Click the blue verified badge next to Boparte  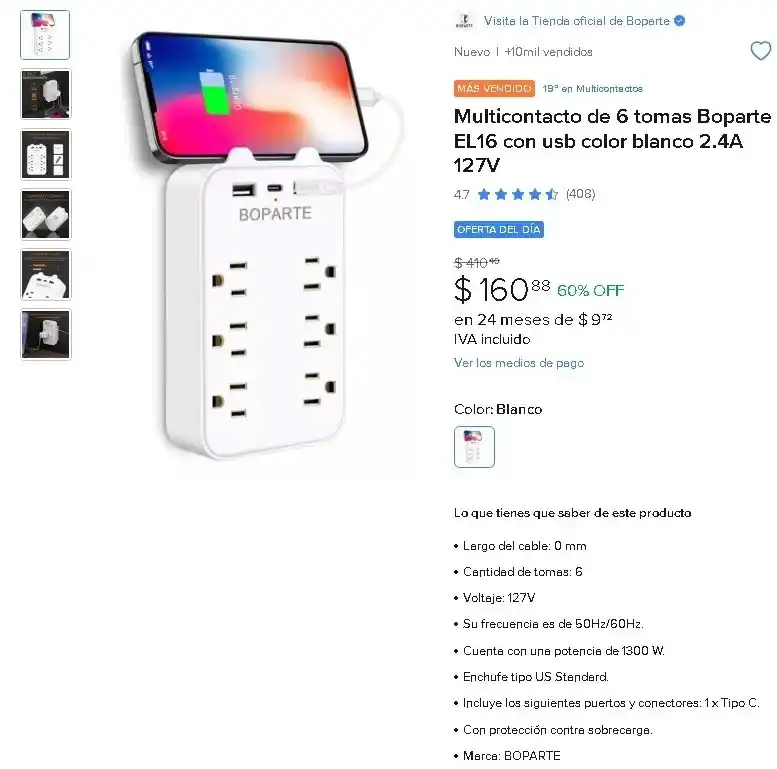point(680,21)
